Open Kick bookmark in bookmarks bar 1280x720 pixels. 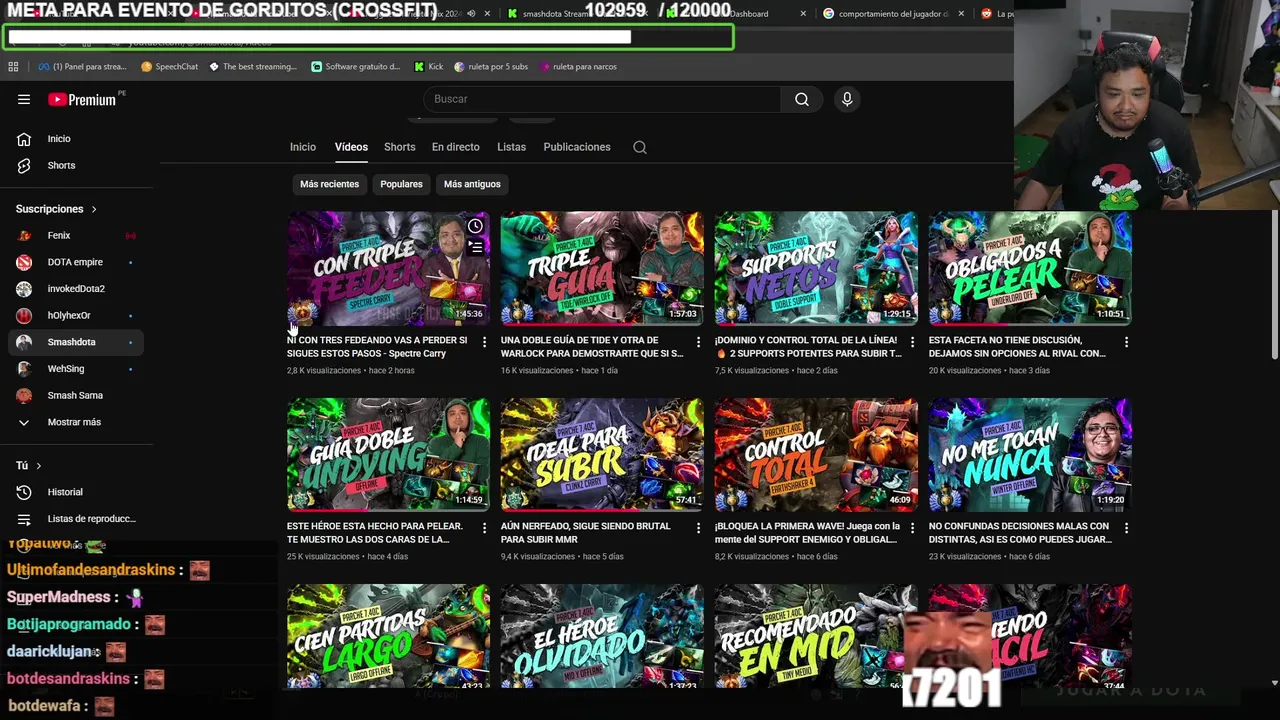pyautogui.click(x=429, y=67)
